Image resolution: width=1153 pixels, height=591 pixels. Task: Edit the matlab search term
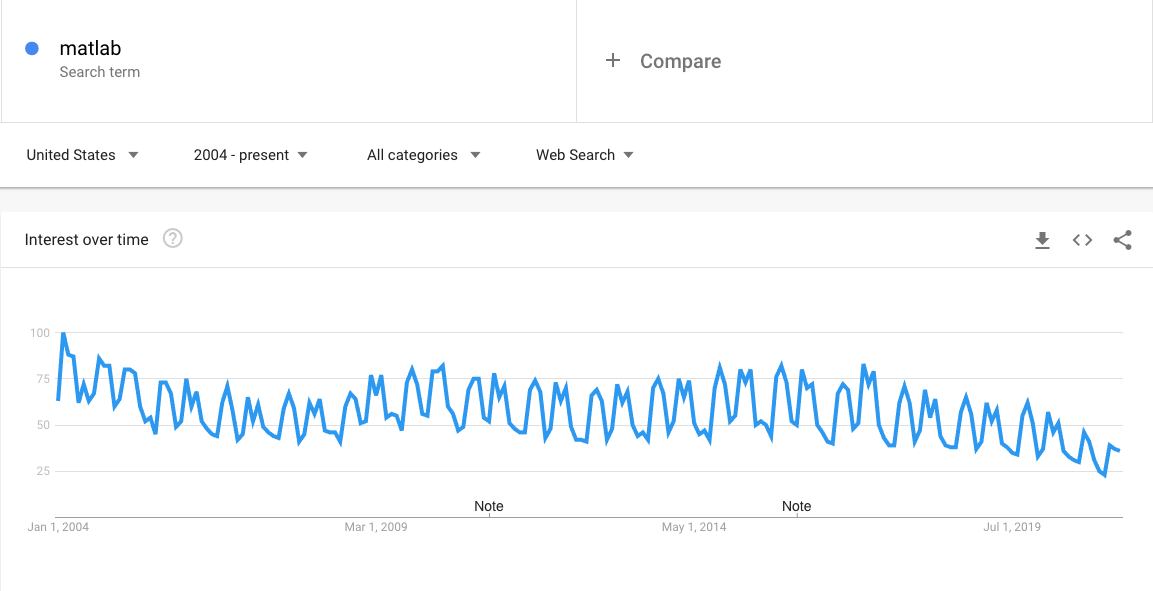coord(90,49)
